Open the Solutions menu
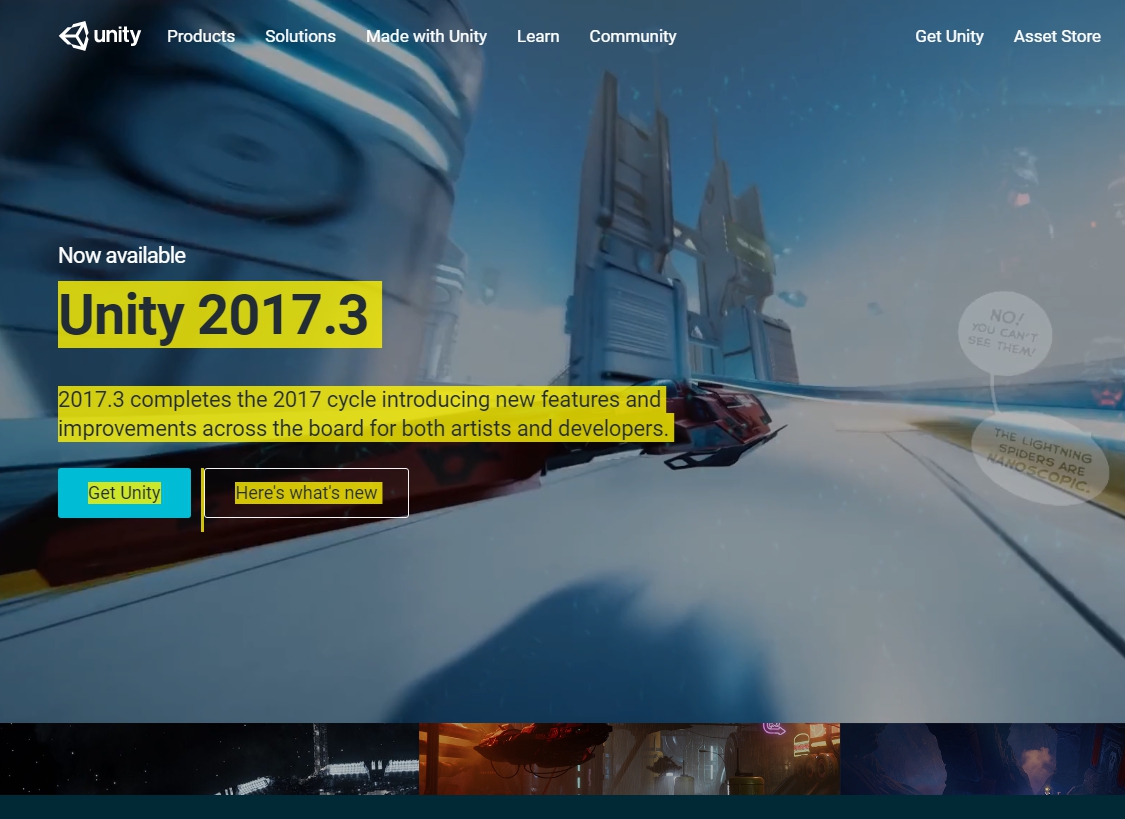The width and height of the screenshot is (1125, 819). [x=300, y=36]
